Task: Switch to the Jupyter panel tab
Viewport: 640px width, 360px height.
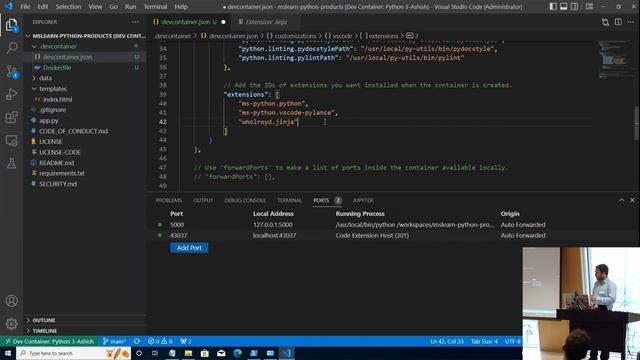Action: [363, 200]
